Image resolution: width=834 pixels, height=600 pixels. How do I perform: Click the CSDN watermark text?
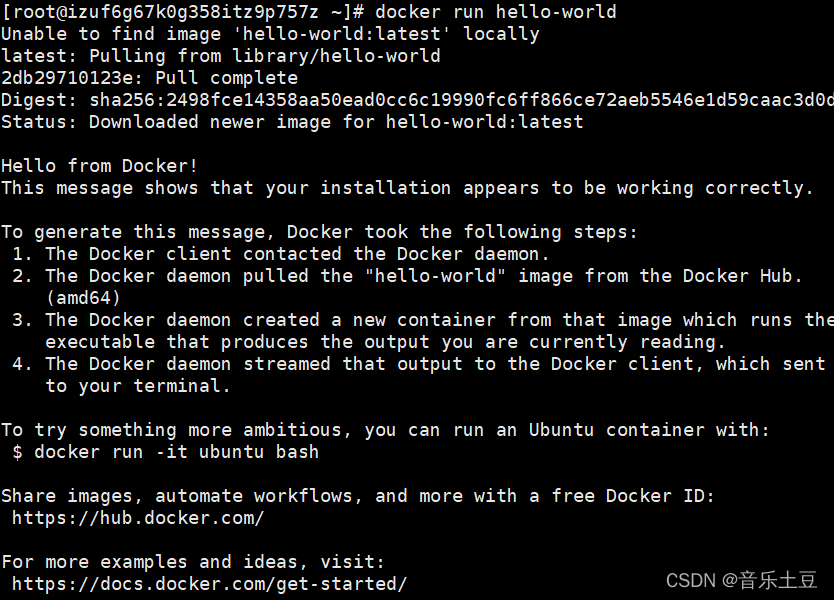click(741, 580)
